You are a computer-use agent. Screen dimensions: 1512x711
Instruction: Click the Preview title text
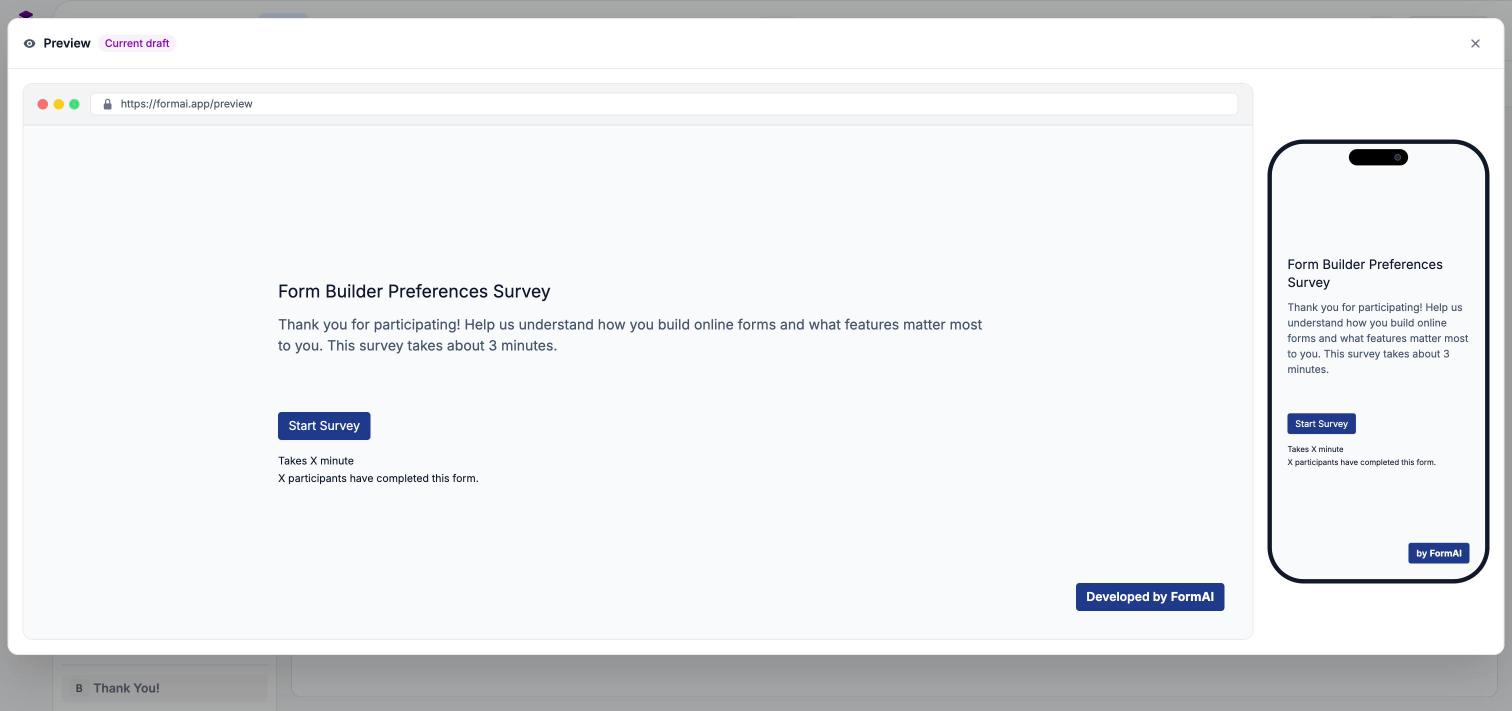pyautogui.click(x=67, y=43)
